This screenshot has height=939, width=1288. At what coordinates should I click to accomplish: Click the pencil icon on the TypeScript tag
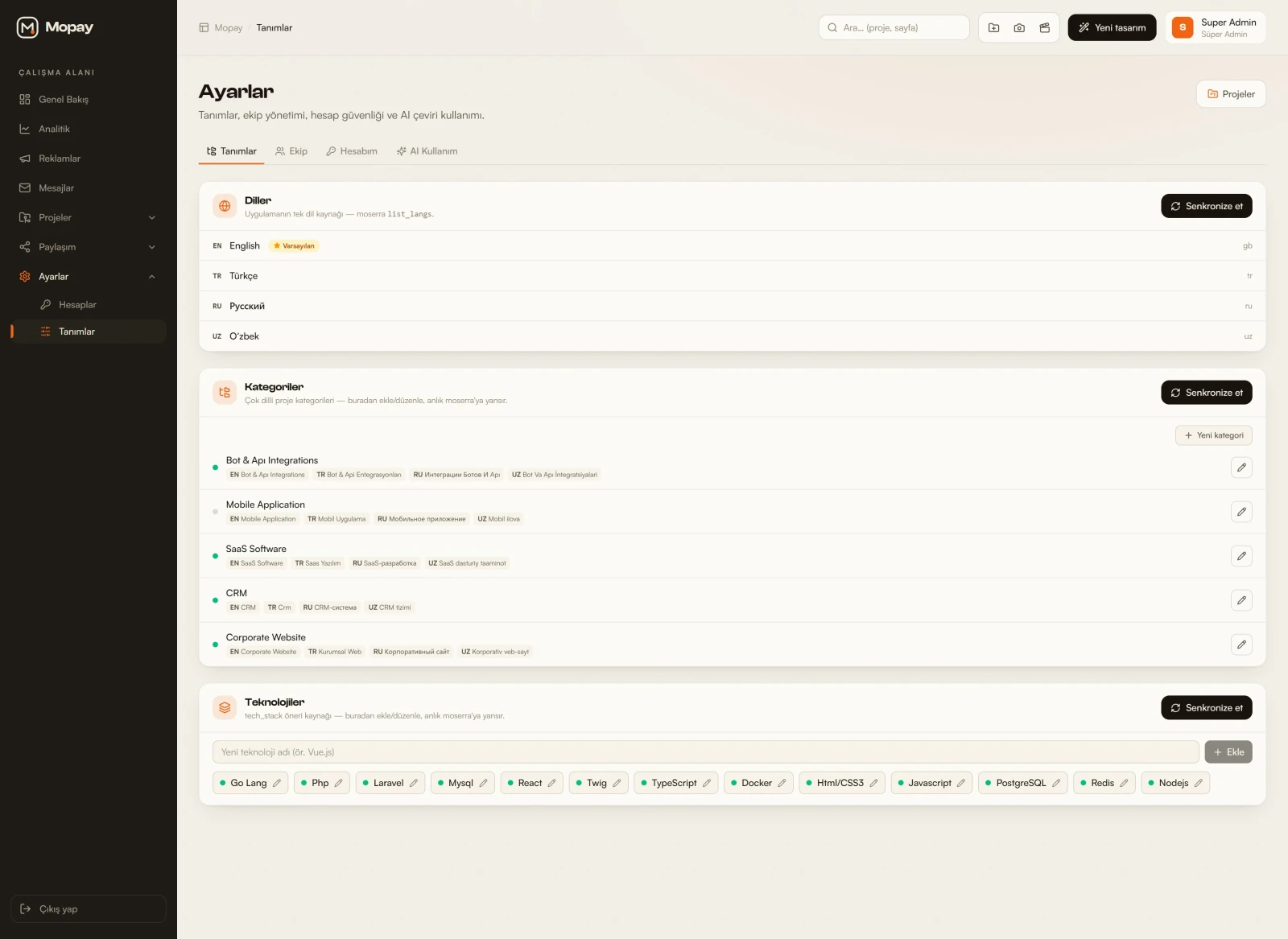pyautogui.click(x=707, y=783)
